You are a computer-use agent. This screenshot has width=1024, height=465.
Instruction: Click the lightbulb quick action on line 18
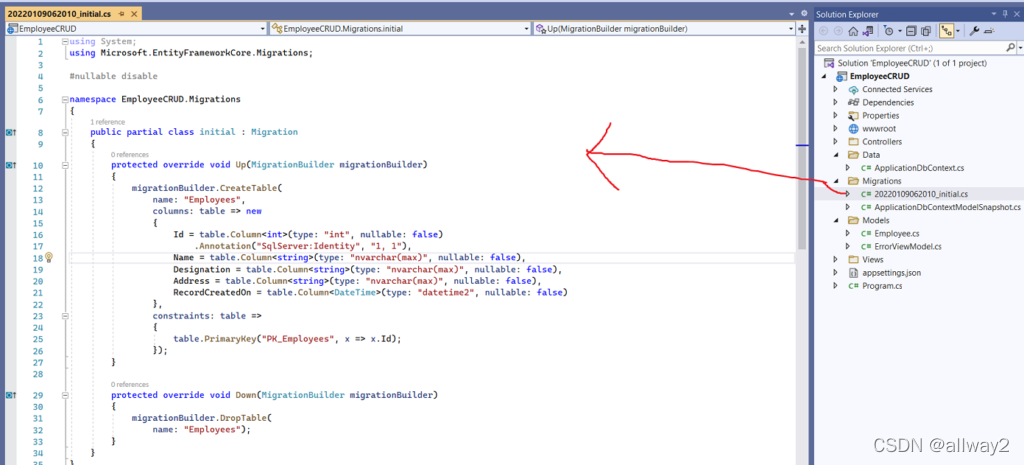(x=48, y=257)
